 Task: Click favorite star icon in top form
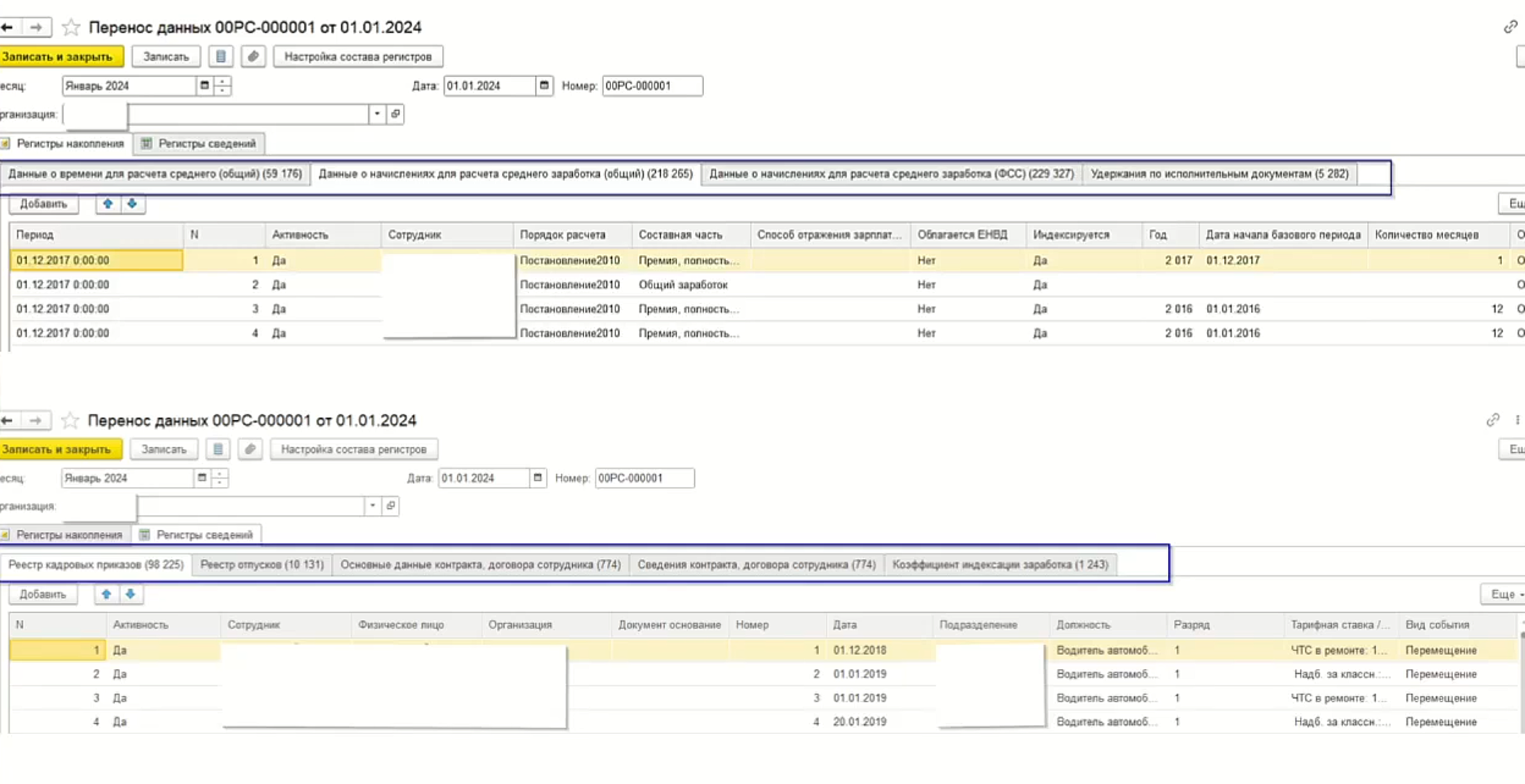click(71, 27)
